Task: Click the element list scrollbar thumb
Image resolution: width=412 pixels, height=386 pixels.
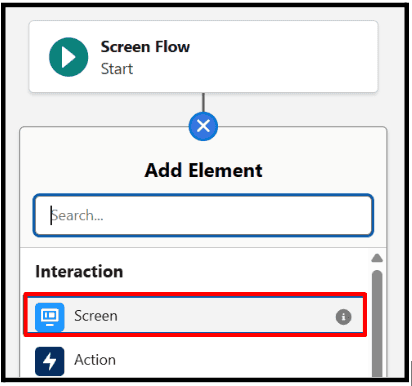Action: point(377,323)
